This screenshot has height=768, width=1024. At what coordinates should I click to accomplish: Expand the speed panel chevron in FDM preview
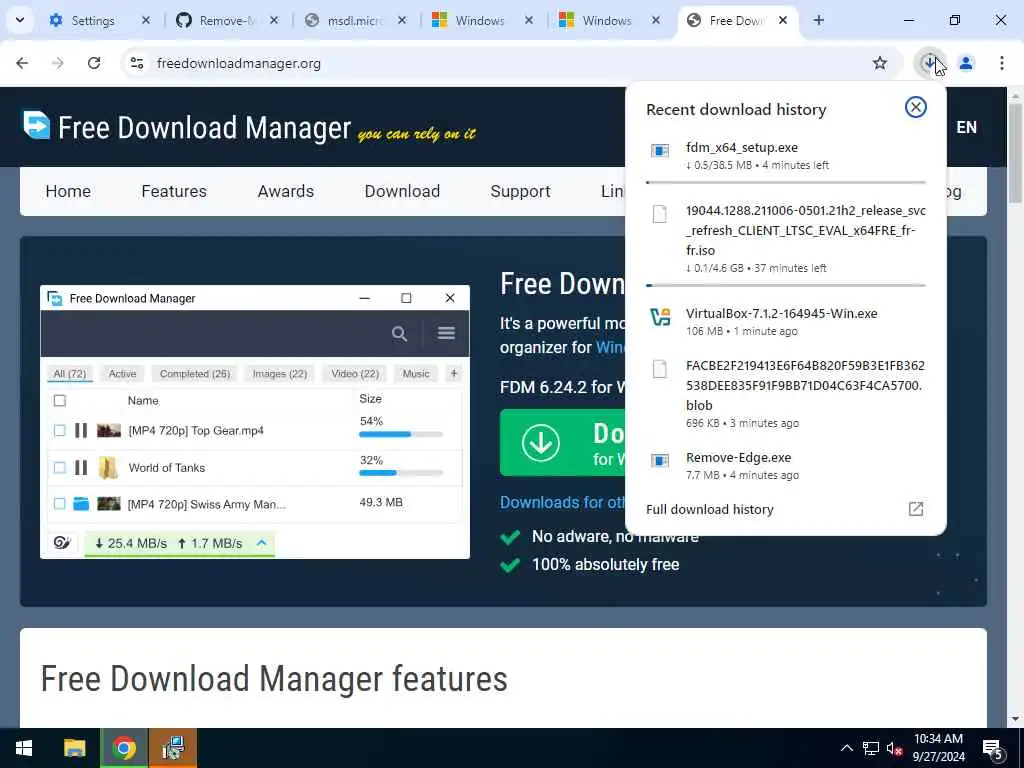(x=261, y=543)
